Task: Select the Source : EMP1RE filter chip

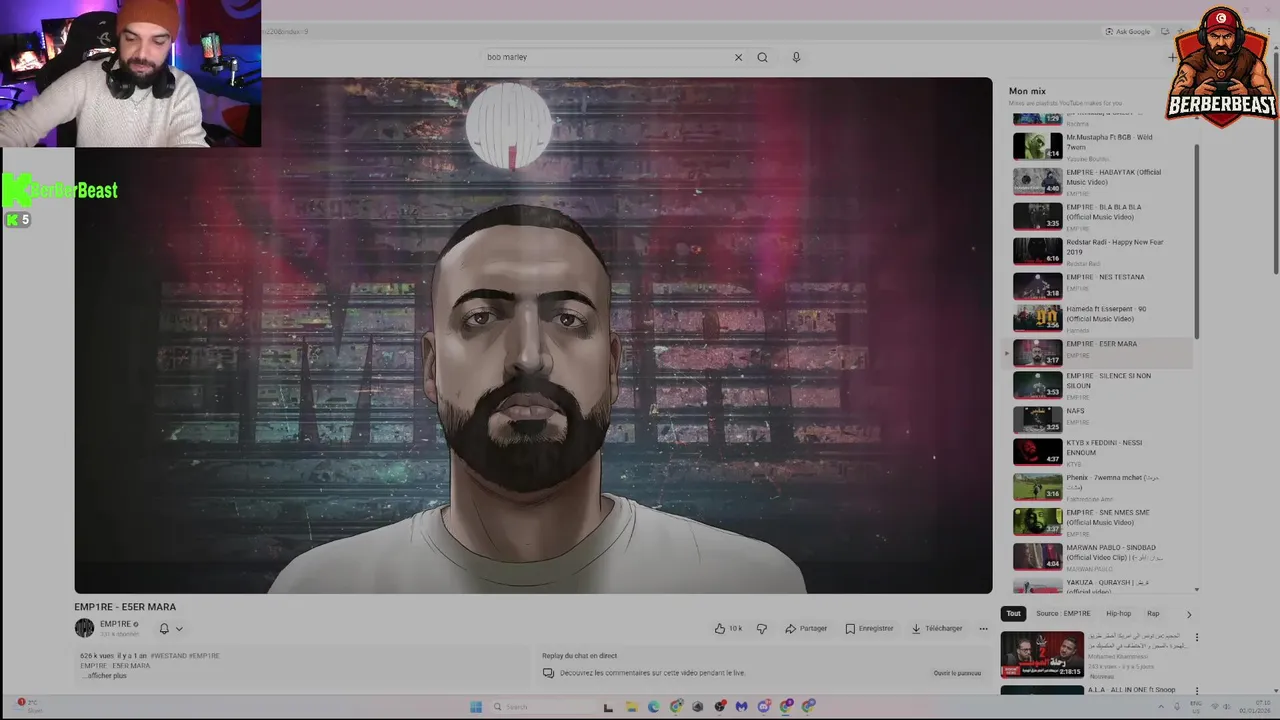Action: (1063, 614)
